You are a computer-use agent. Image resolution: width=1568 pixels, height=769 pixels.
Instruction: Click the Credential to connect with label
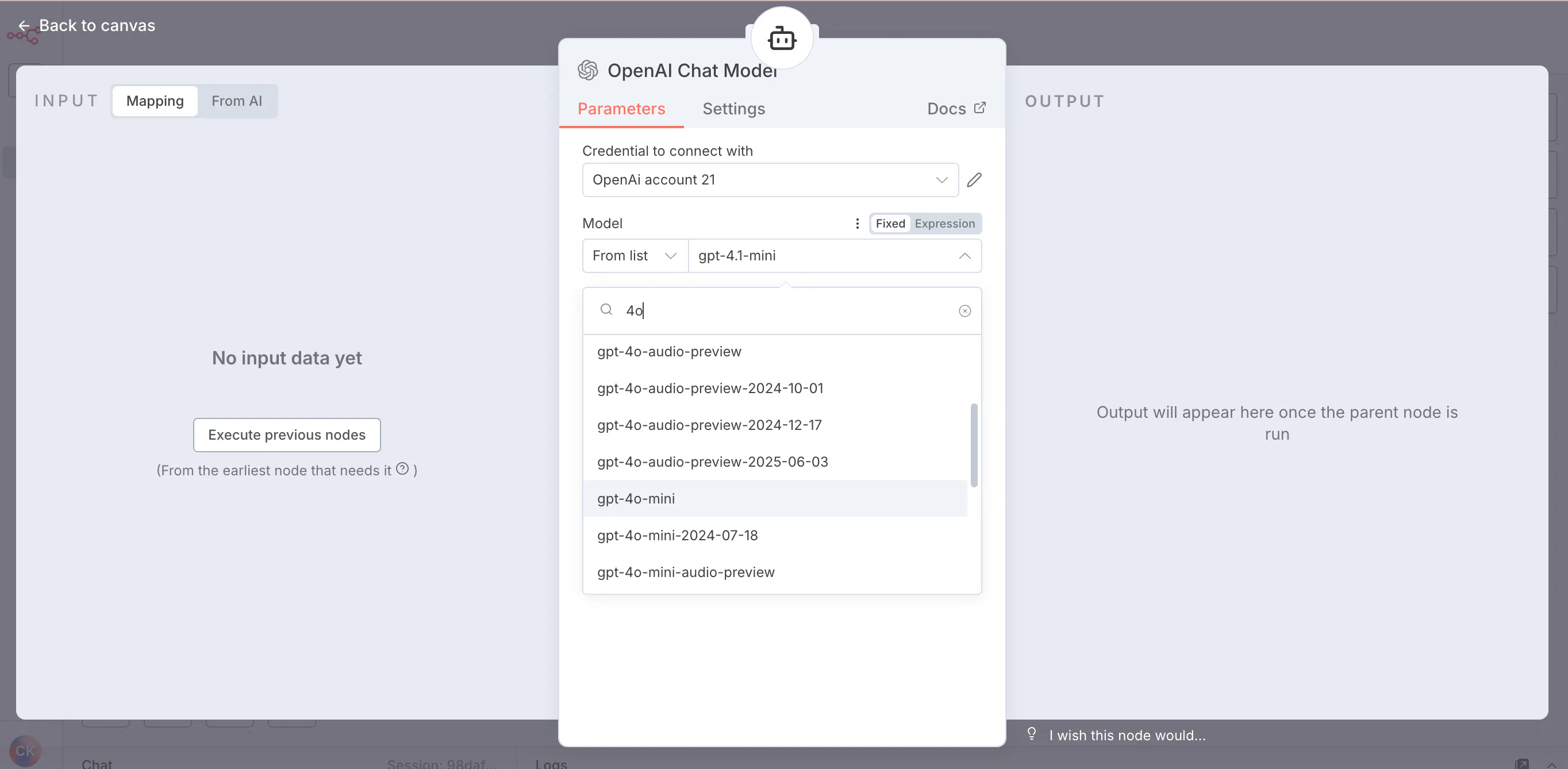point(667,151)
